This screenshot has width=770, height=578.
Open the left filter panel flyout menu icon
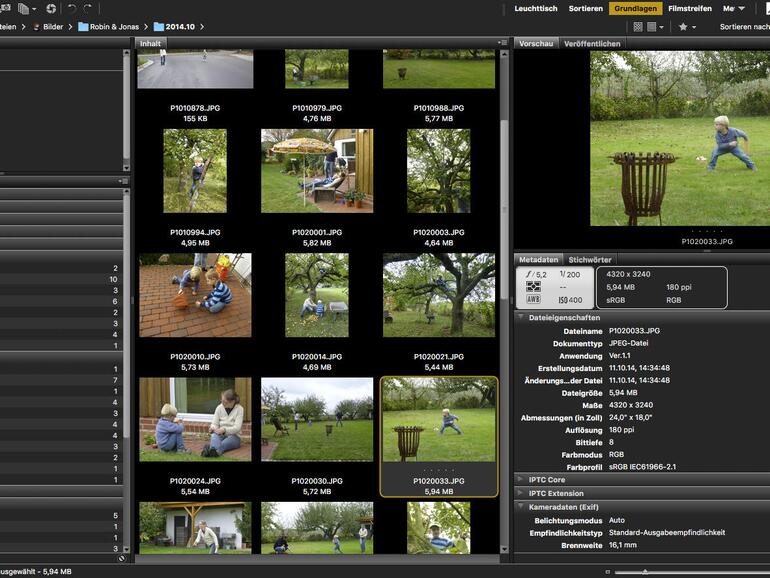(123, 181)
